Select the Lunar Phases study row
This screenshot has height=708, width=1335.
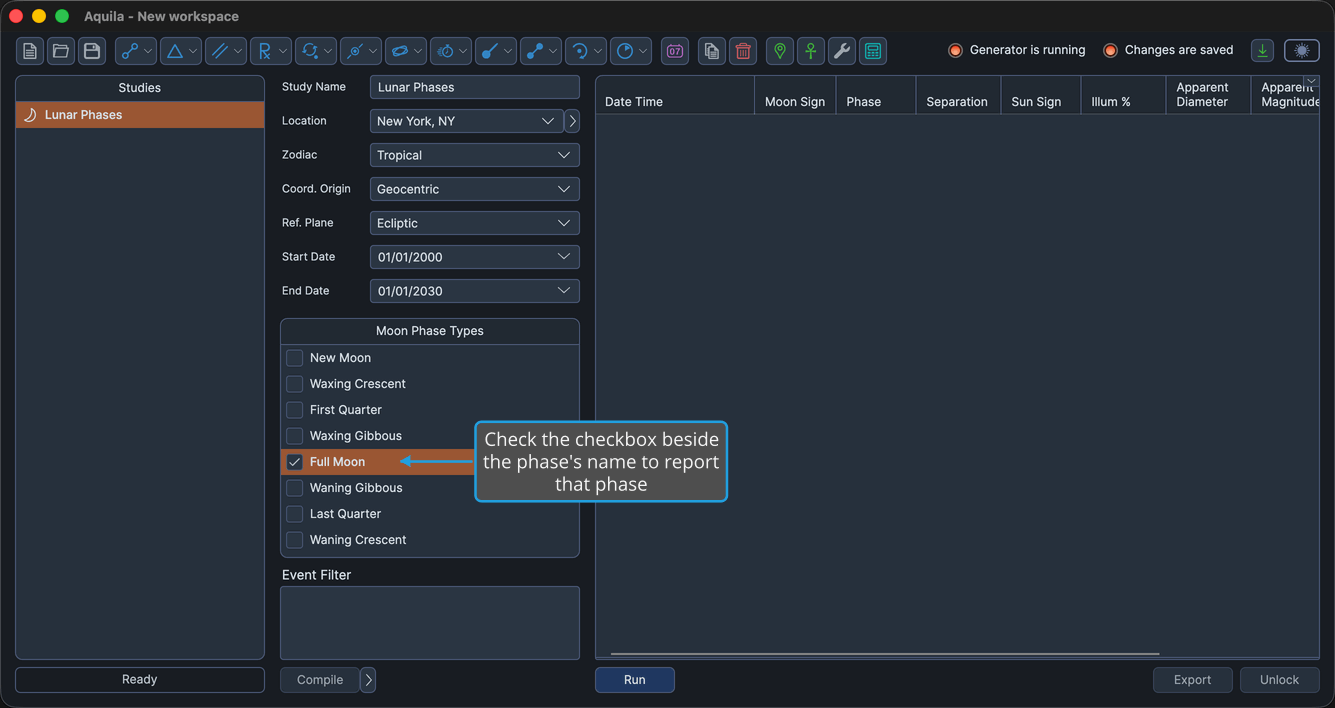(140, 115)
